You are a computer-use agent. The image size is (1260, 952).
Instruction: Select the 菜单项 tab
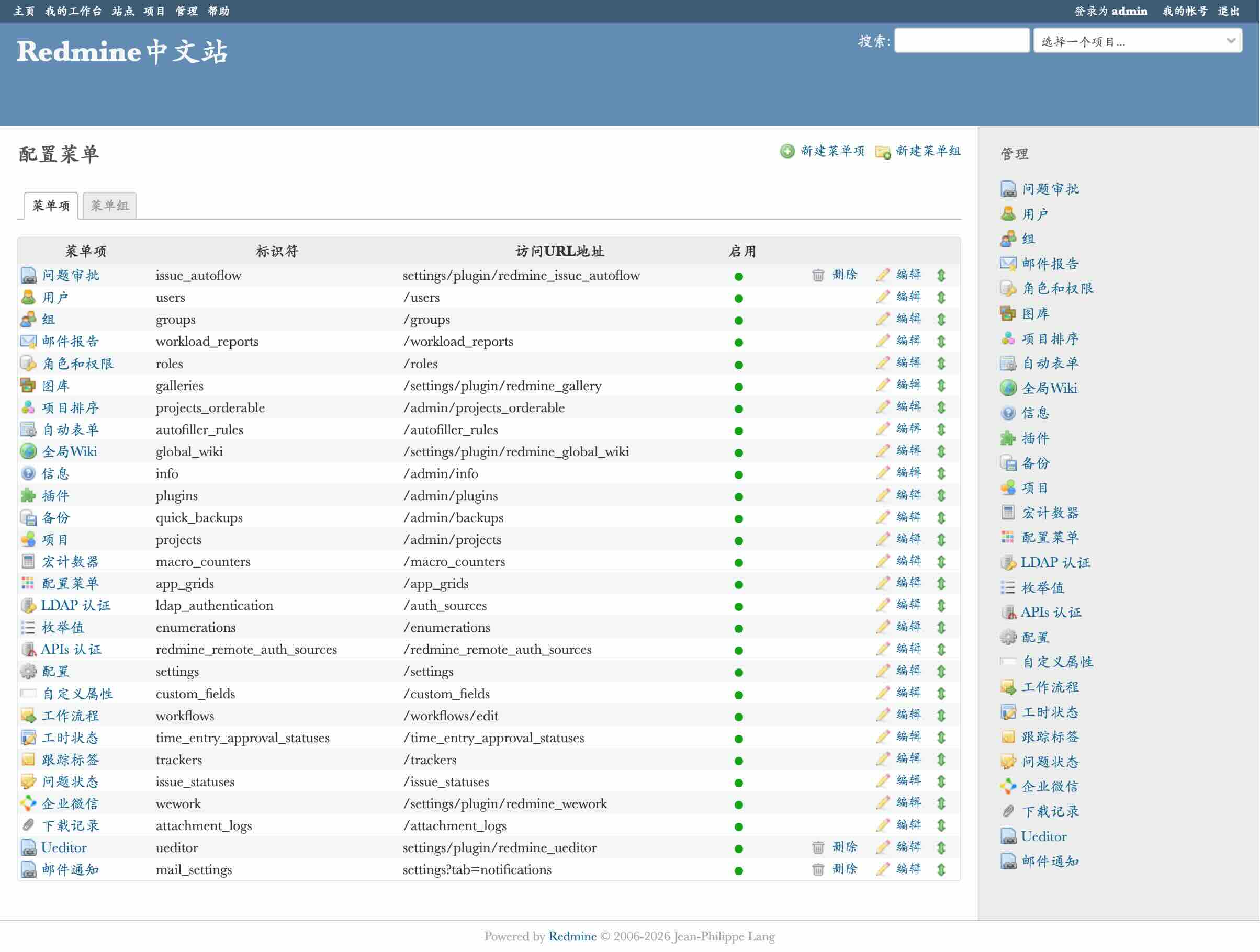tap(51, 206)
